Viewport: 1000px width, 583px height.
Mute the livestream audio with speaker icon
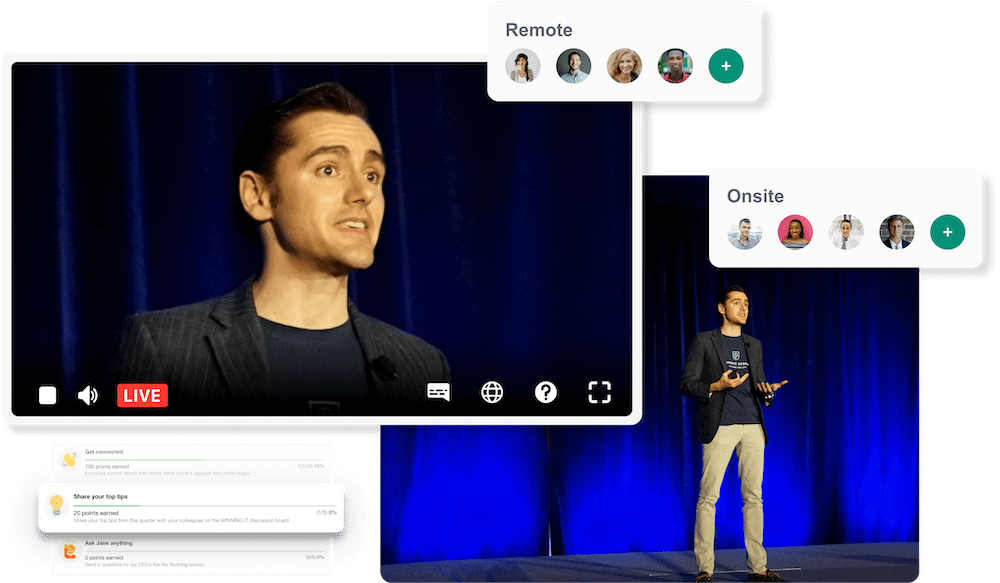click(88, 395)
